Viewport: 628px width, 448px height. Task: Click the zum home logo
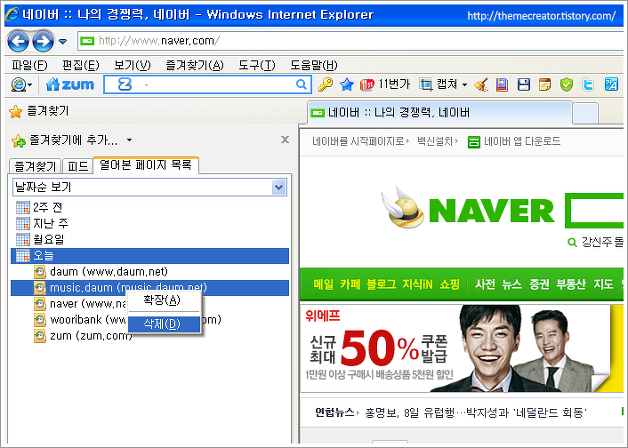click(x=70, y=85)
